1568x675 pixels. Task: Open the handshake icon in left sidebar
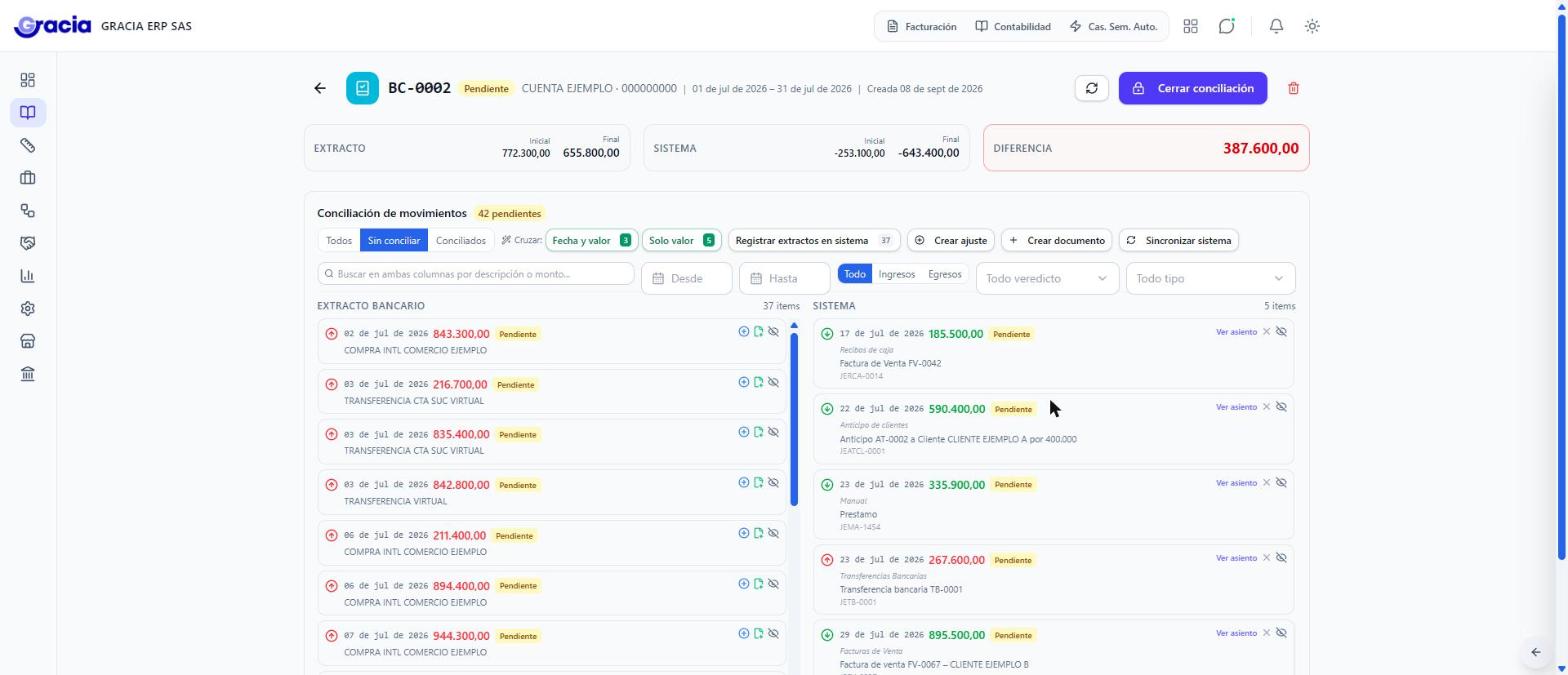click(x=28, y=243)
